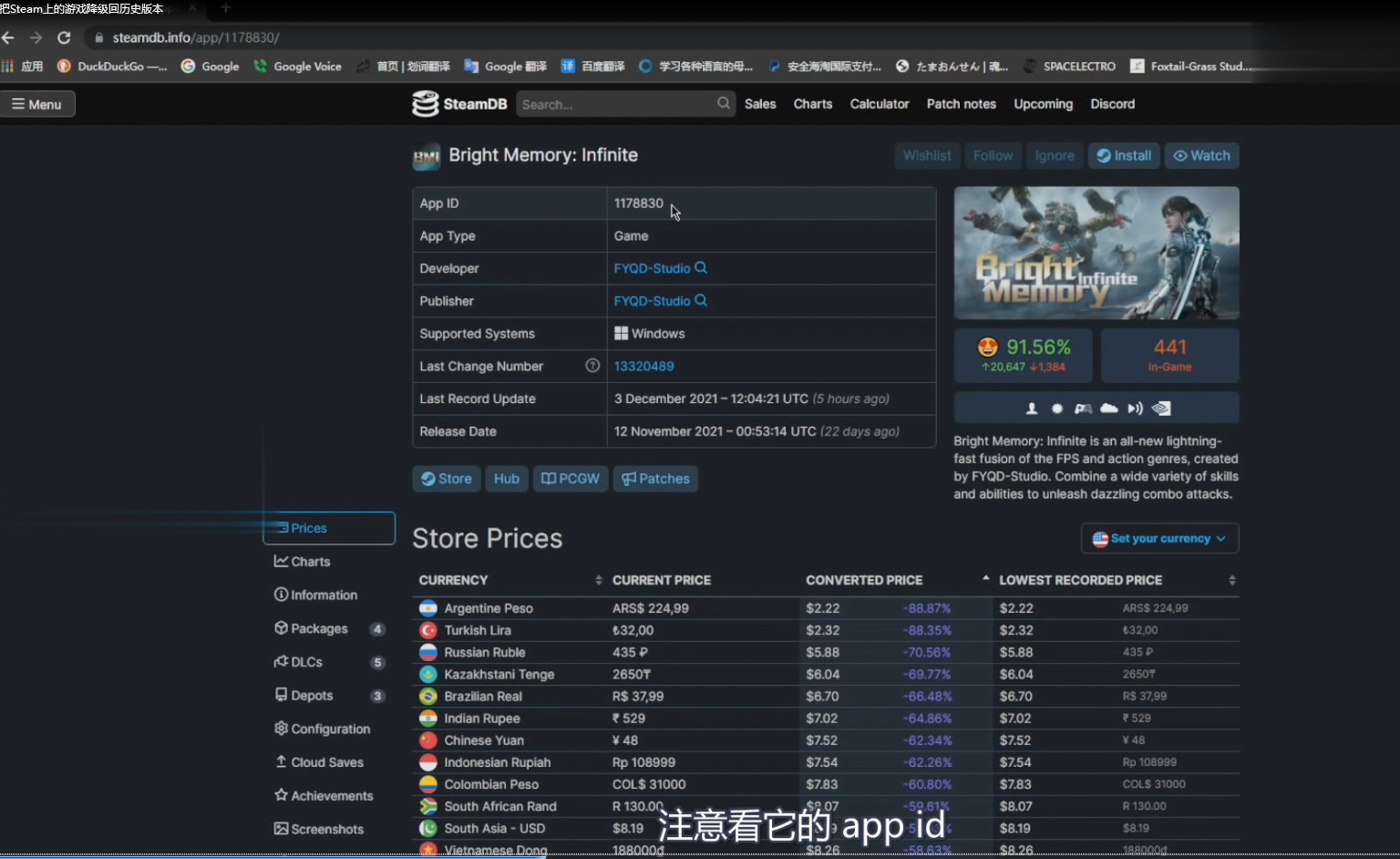Open Patch notes nav item
Image resolution: width=1400 pixels, height=859 pixels.
point(962,104)
